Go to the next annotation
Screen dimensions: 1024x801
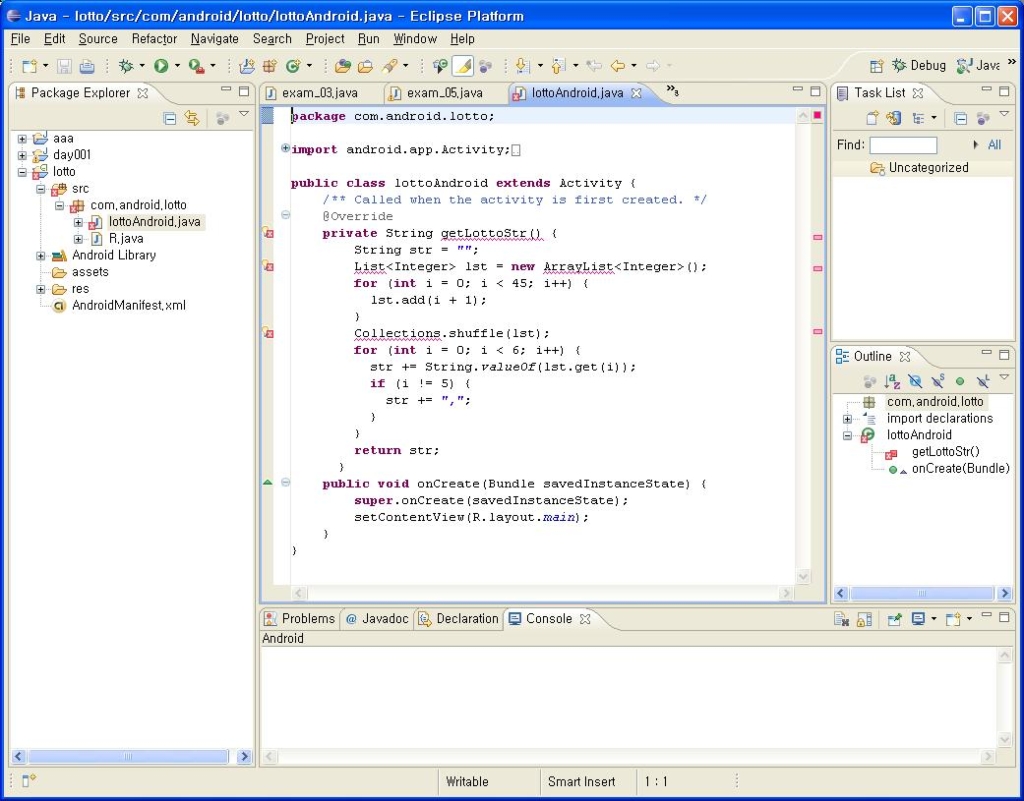click(x=522, y=65)
